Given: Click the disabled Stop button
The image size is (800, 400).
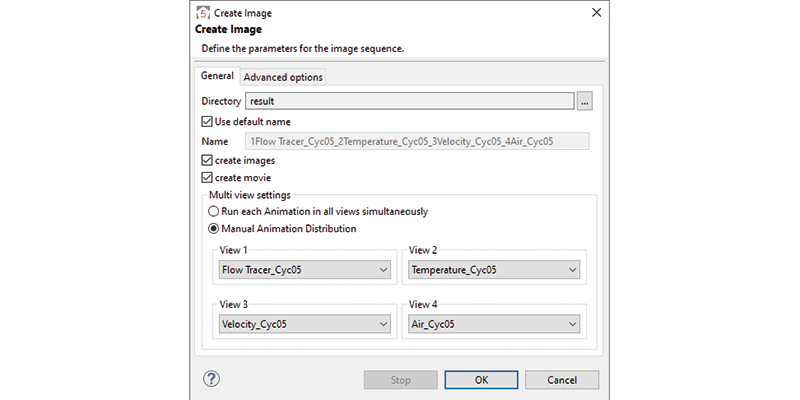Looking at the screenshot, I should [x=401, y=380].
